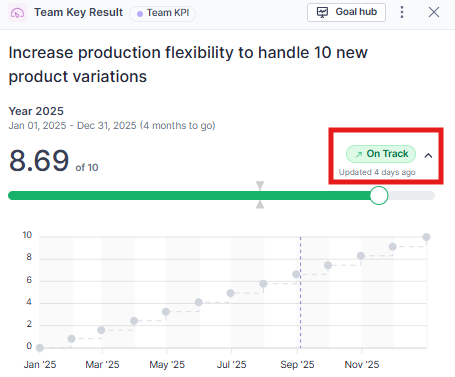Click the purple dashed current date line
455x377 pixels.
tap(300, 292)
